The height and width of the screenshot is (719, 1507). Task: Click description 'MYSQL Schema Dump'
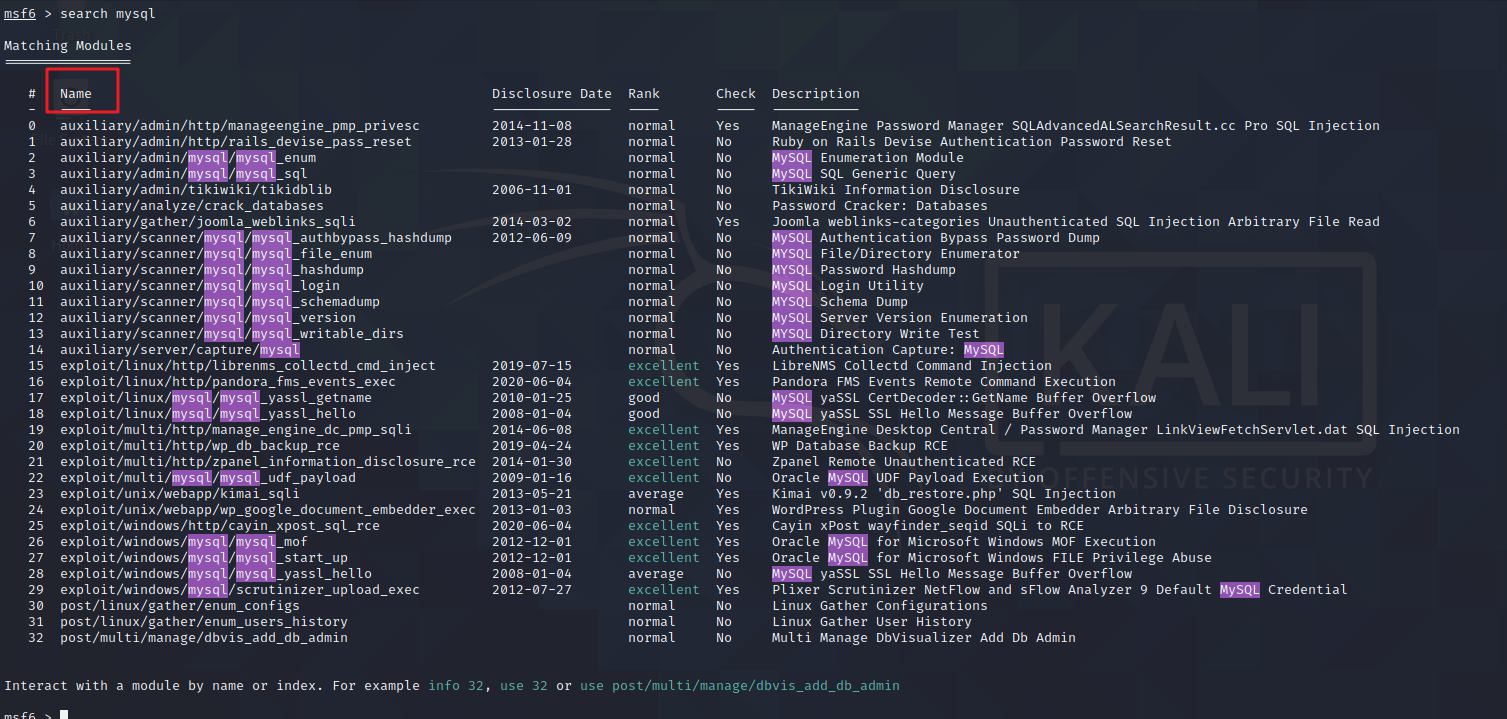(840, 302)
